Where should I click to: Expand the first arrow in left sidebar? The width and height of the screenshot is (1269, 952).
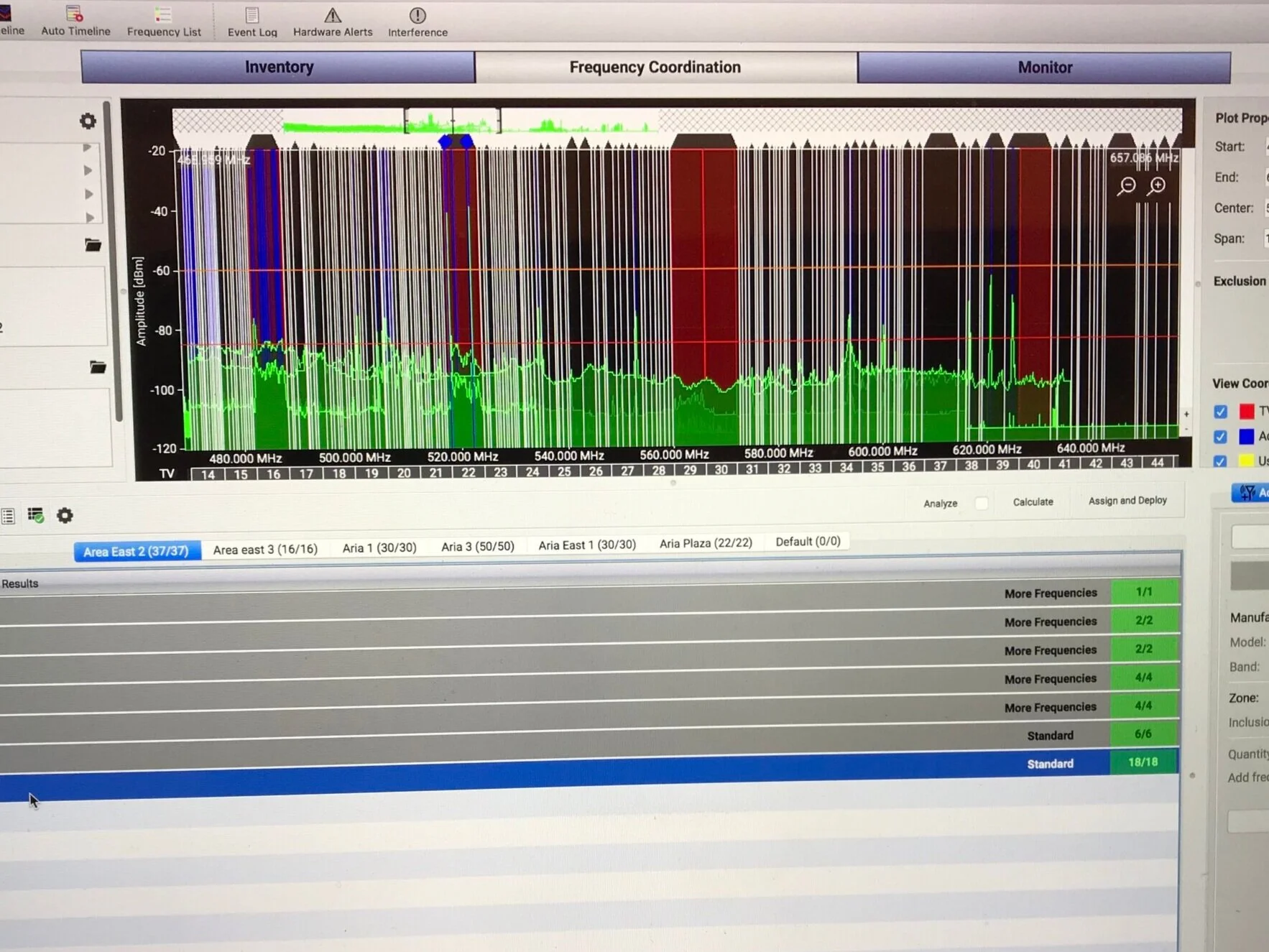(x=87, y=147)
